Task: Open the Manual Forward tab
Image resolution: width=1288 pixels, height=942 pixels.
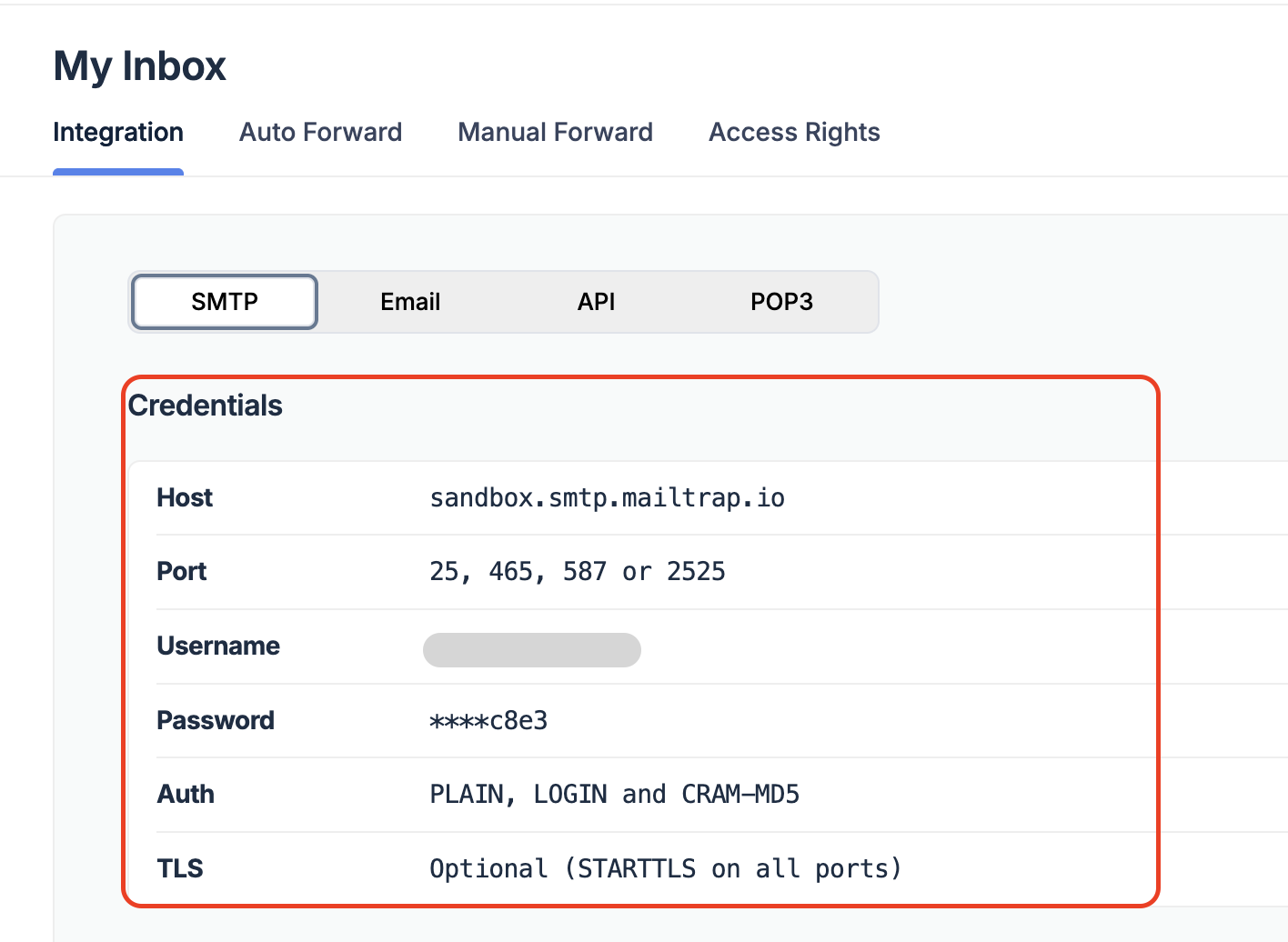Action: coord(555,132)
